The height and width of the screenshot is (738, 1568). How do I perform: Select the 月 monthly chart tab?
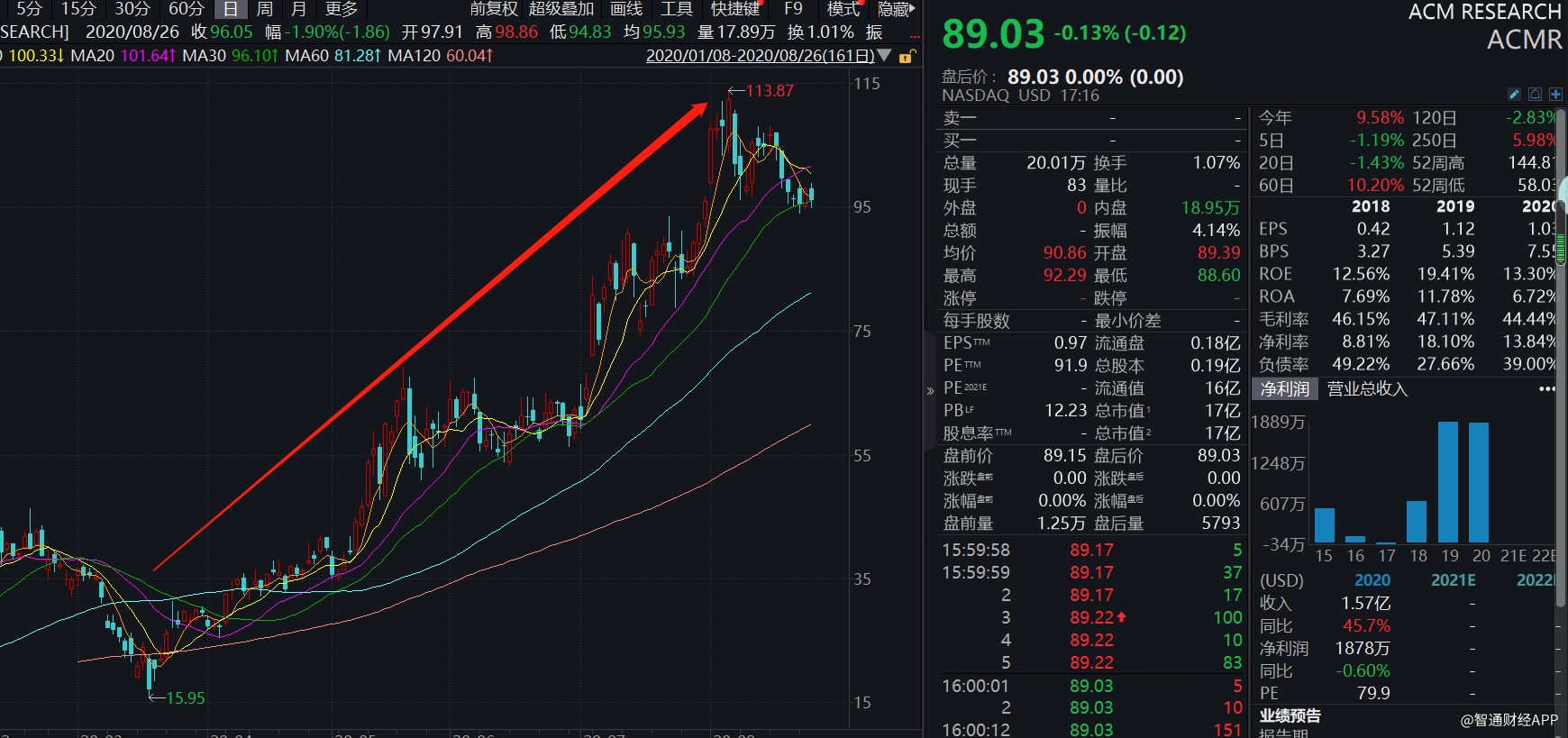click(299, 9)
